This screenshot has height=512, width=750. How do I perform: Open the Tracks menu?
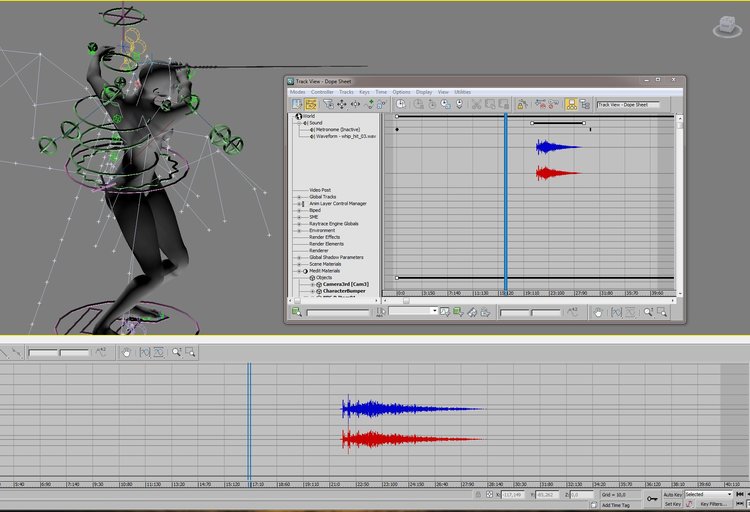(346, 92)
